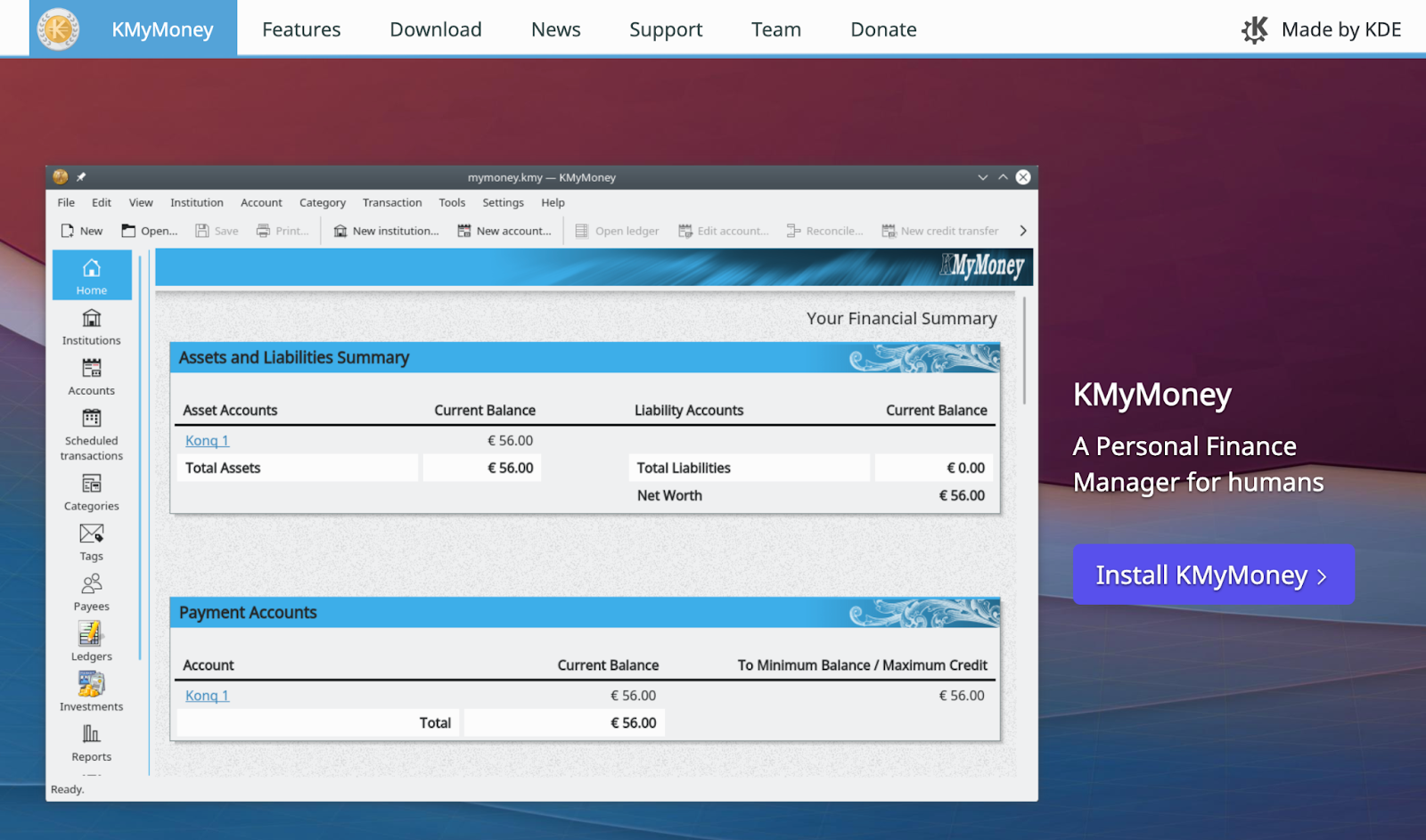Open the Download page

pos(436,29)
